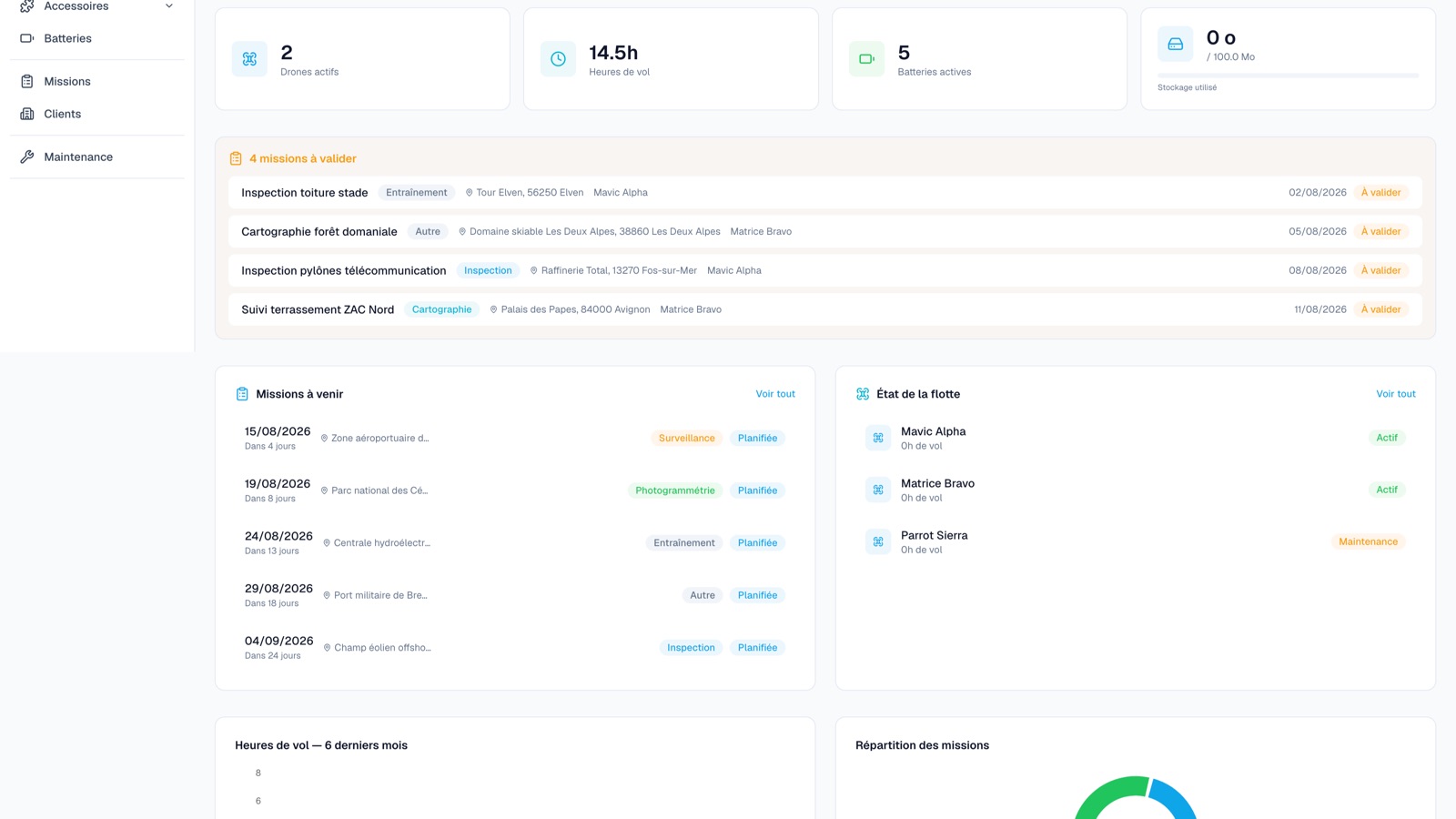Click Actif badge for Mavic Alpha
The image size is (1456, 819).
(1387, 438)
